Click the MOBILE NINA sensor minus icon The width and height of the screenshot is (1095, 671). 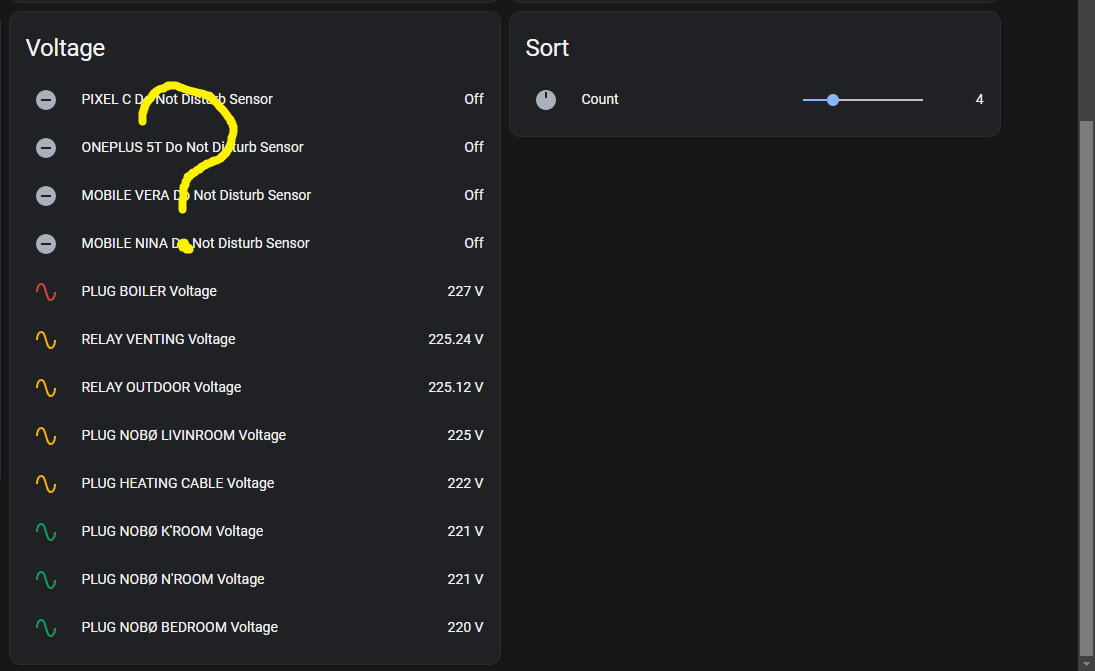[46, 243]
